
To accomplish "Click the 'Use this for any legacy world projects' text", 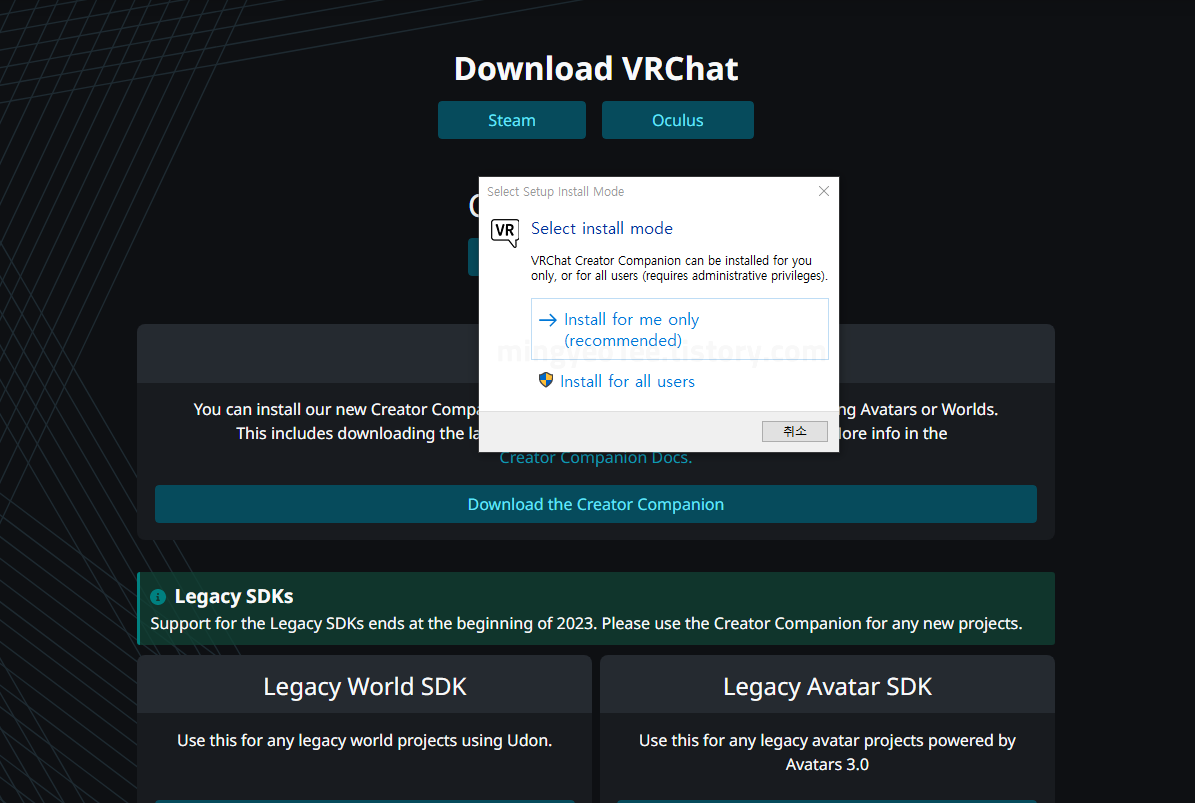I will click(x=364, y=741).
